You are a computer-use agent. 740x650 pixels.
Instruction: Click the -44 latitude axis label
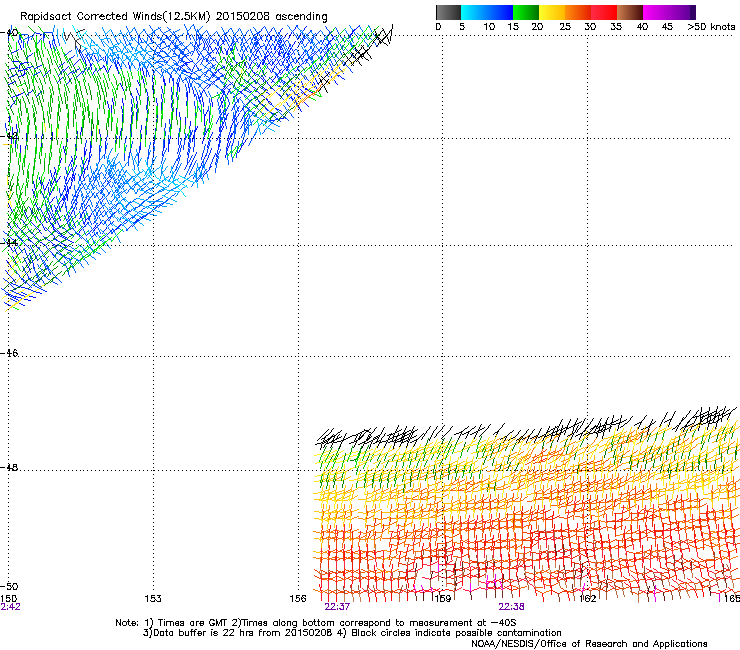[x=10, y=242]
